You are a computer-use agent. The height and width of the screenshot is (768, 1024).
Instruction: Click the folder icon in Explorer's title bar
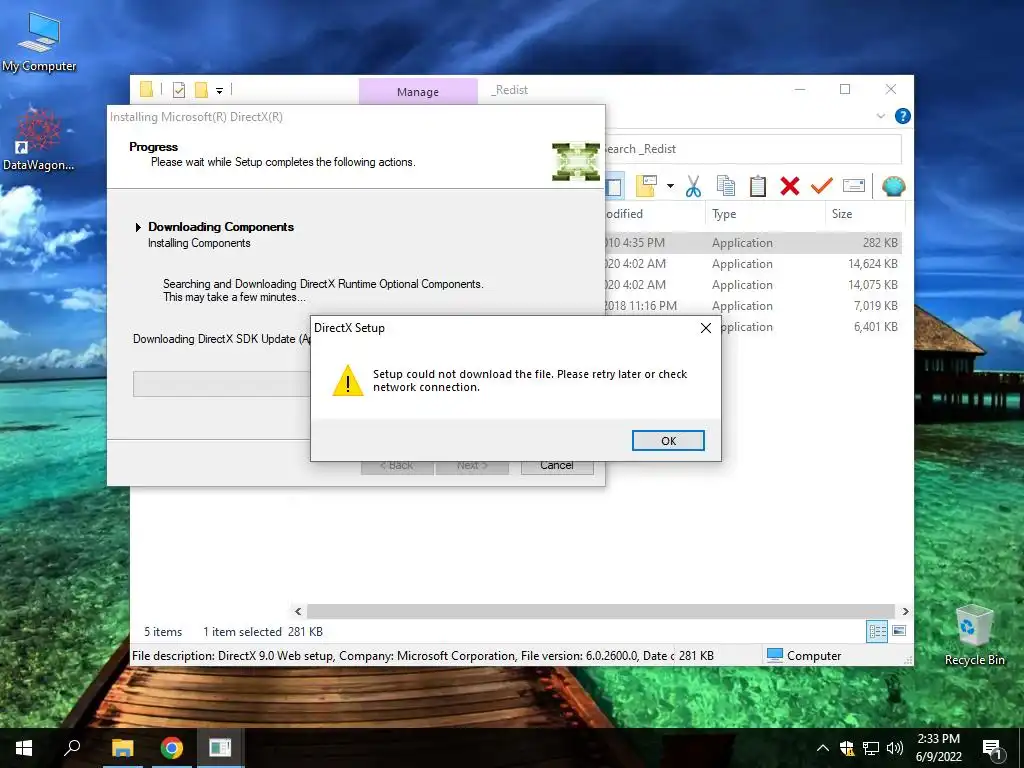point(146,89)
